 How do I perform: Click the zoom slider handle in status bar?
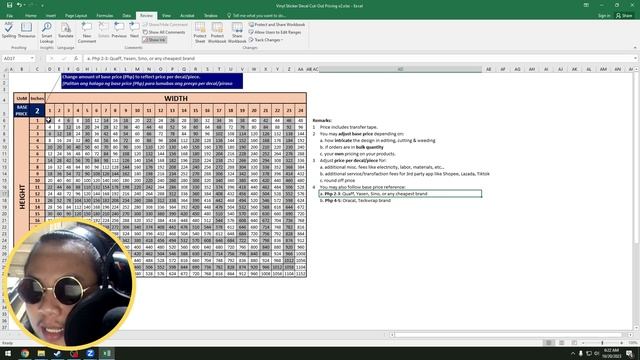point(602,343)
